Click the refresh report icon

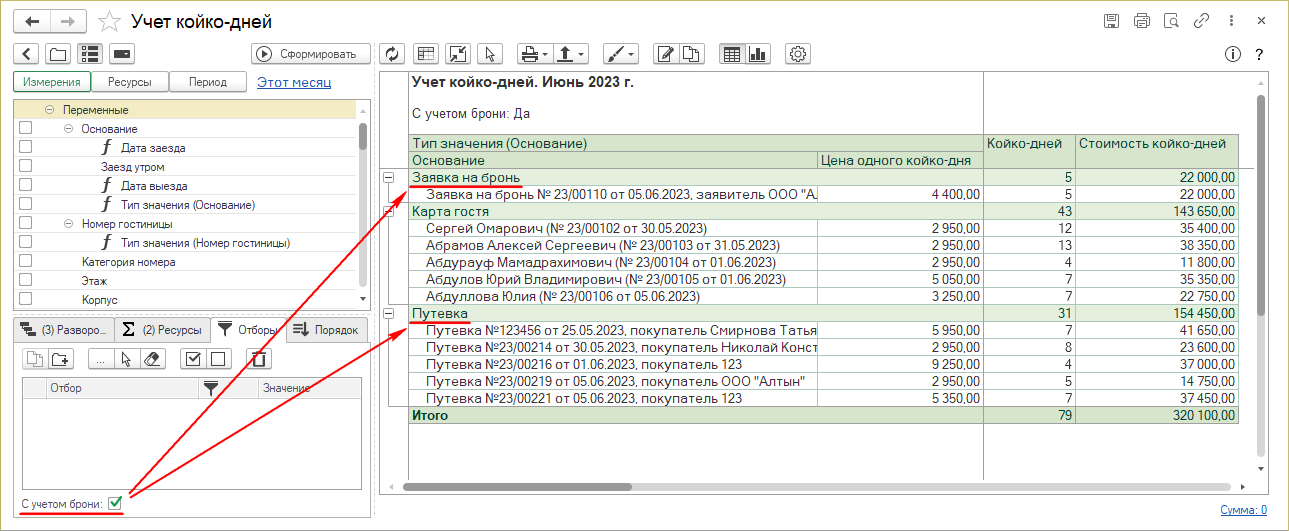391,54
